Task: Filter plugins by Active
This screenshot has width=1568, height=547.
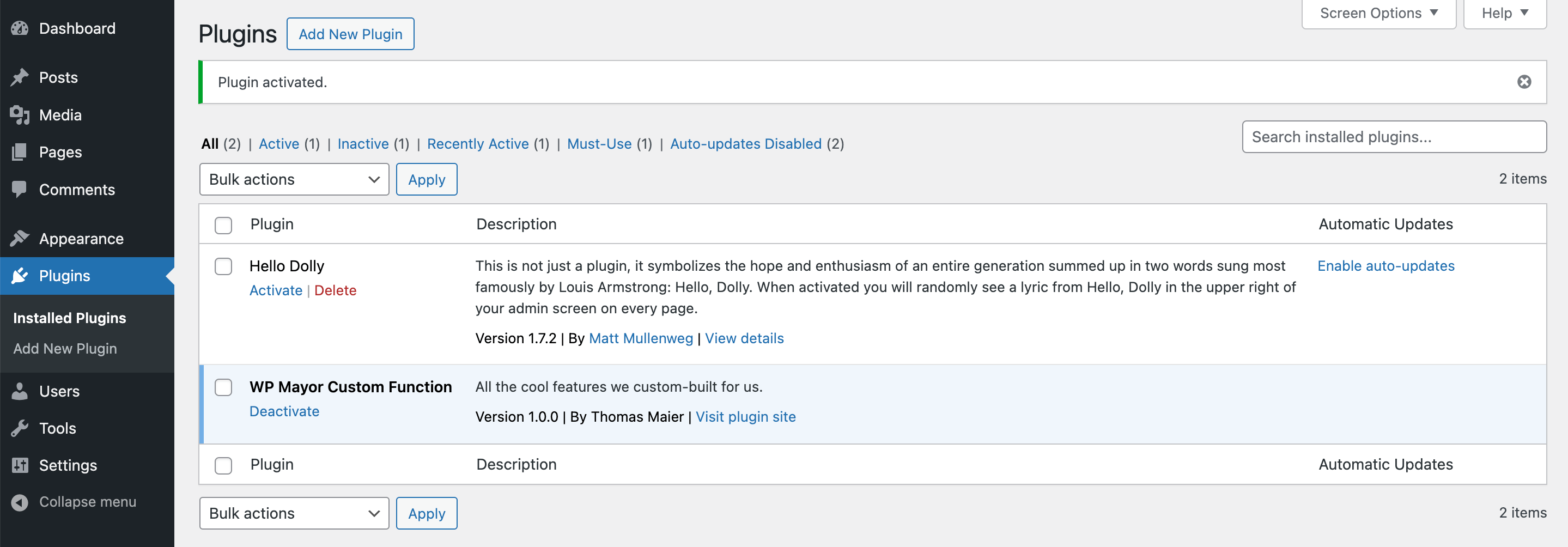Action: coord(279,144)
